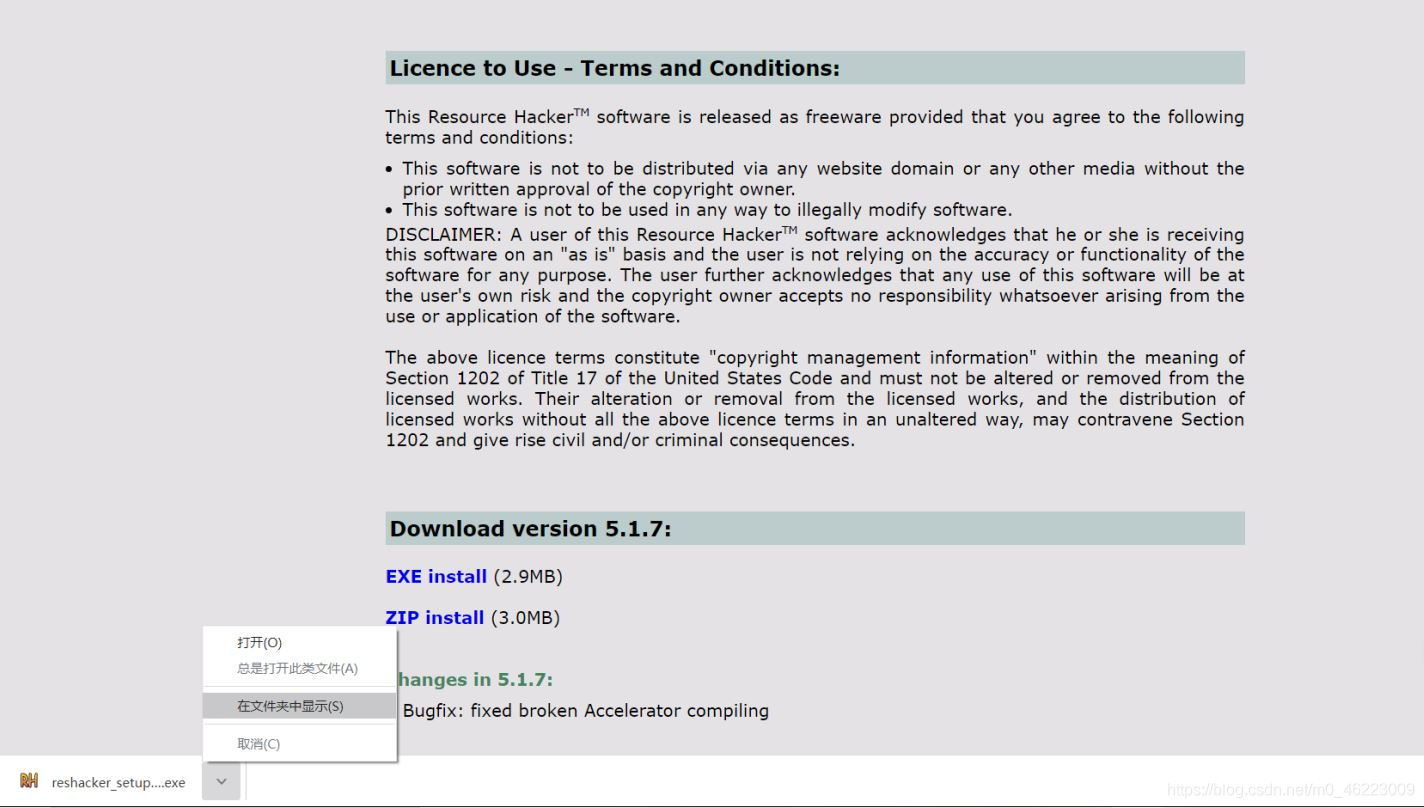Choose 在文件夹中显示(S) in context menu
Image resolution: width=1424 pixels, height=808 pixels.
tap(300, 706)
